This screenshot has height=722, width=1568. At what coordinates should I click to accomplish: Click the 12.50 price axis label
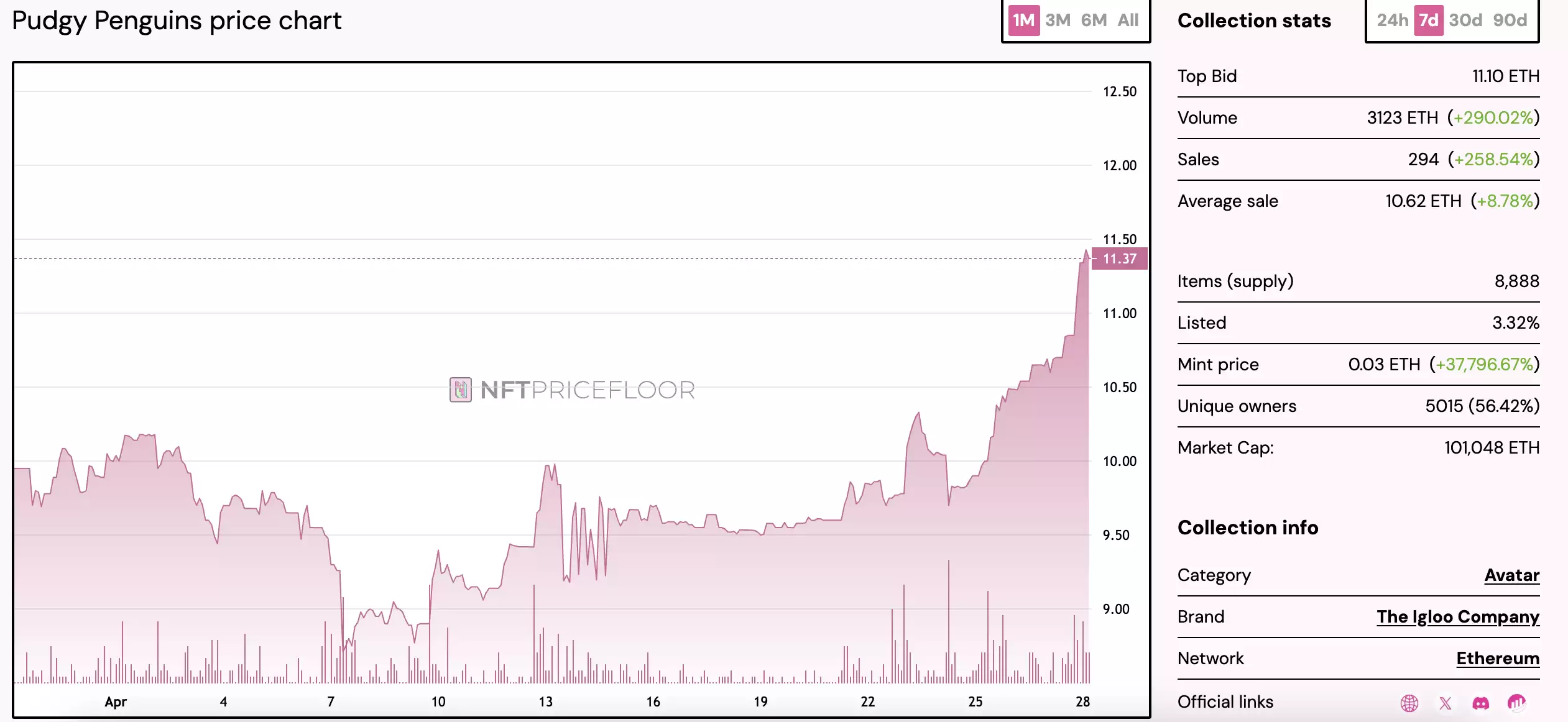pyautogui.click(x=1119, y=92)
